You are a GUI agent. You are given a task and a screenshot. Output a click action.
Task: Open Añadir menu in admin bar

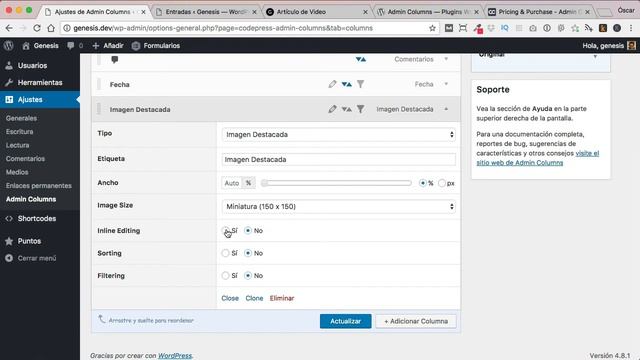click(x=108, y=46)
